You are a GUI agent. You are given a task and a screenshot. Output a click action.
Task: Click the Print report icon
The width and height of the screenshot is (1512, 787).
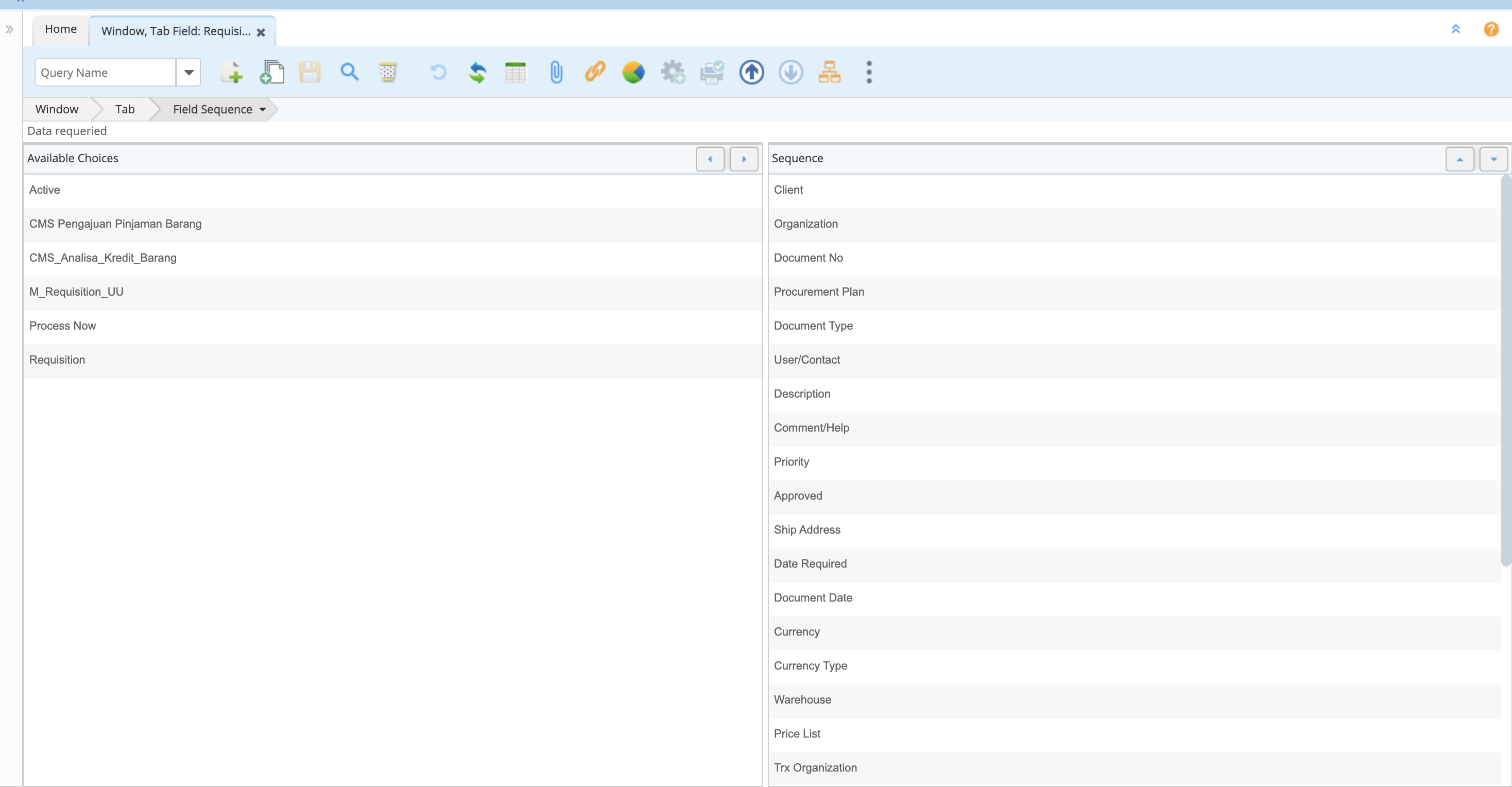coord(712,72)
